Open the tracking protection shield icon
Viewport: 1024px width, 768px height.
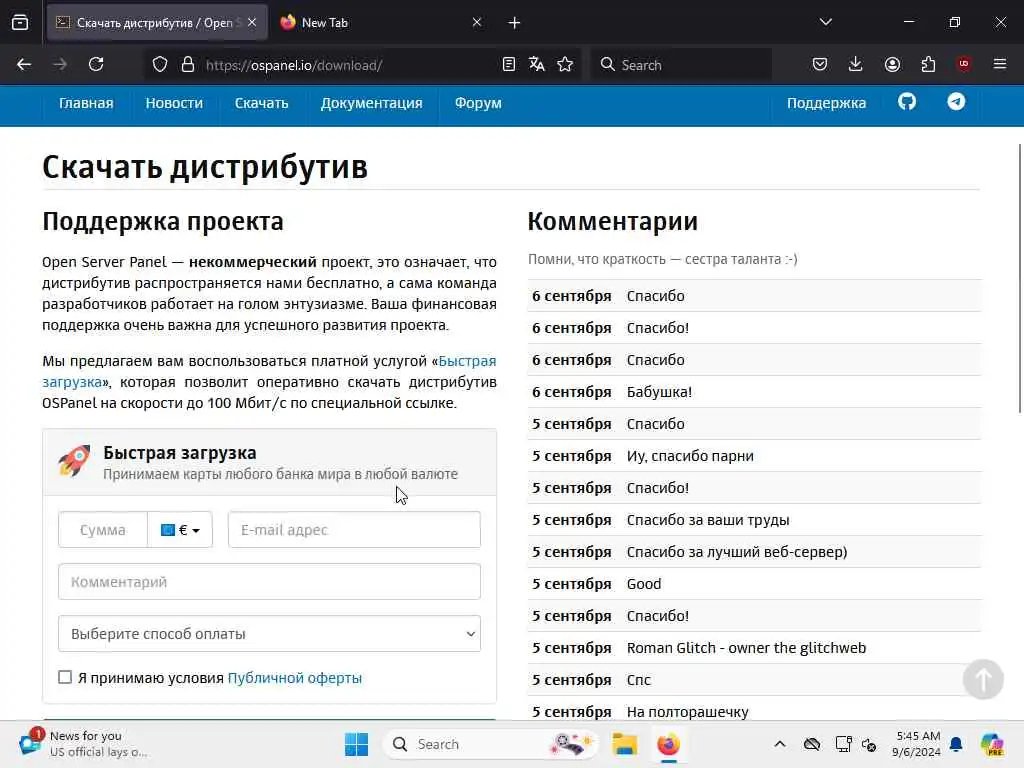(x=159, y=65)
